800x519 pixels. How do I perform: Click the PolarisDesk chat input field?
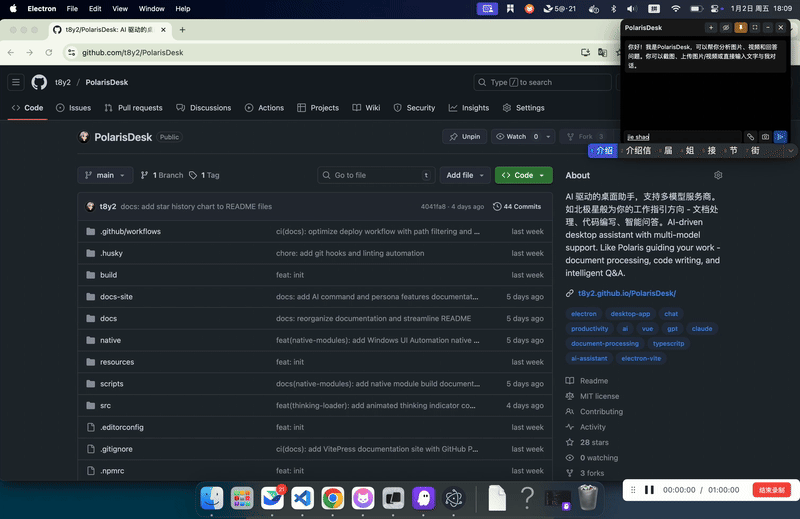tap(683, 137)
